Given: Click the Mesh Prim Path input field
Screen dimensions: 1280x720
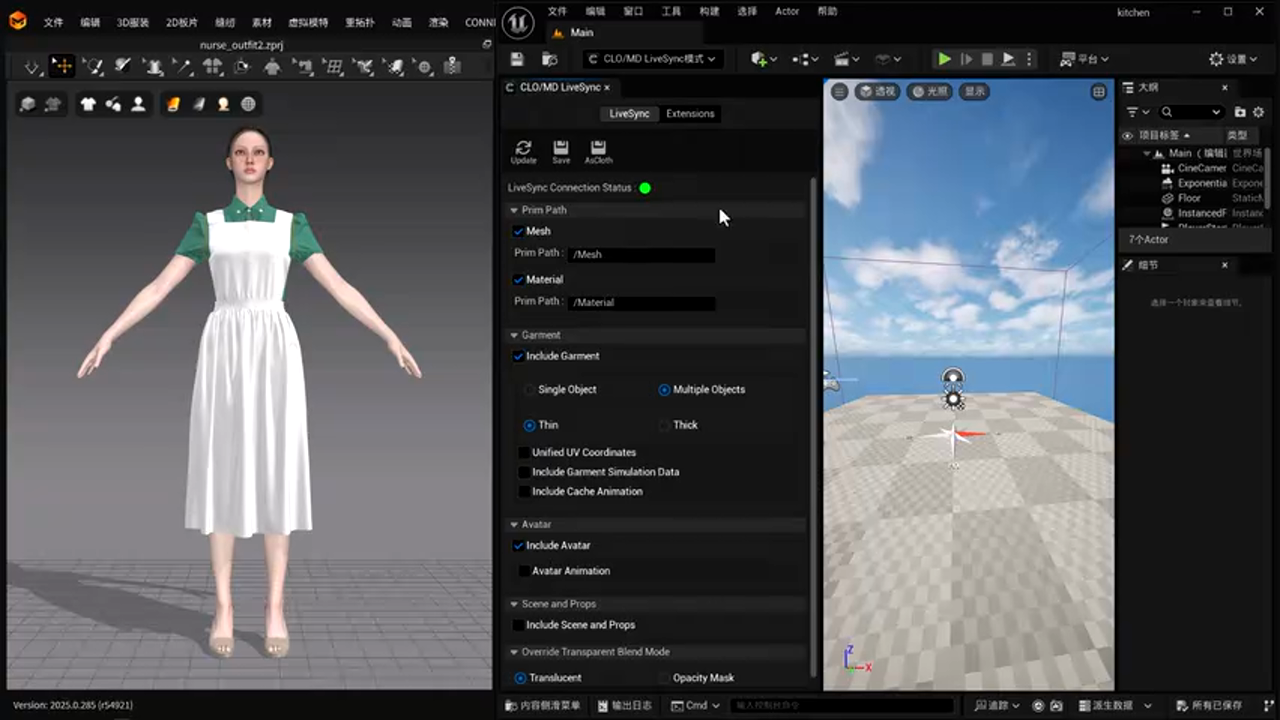Looking at the screenshot, I should [641, 255].
